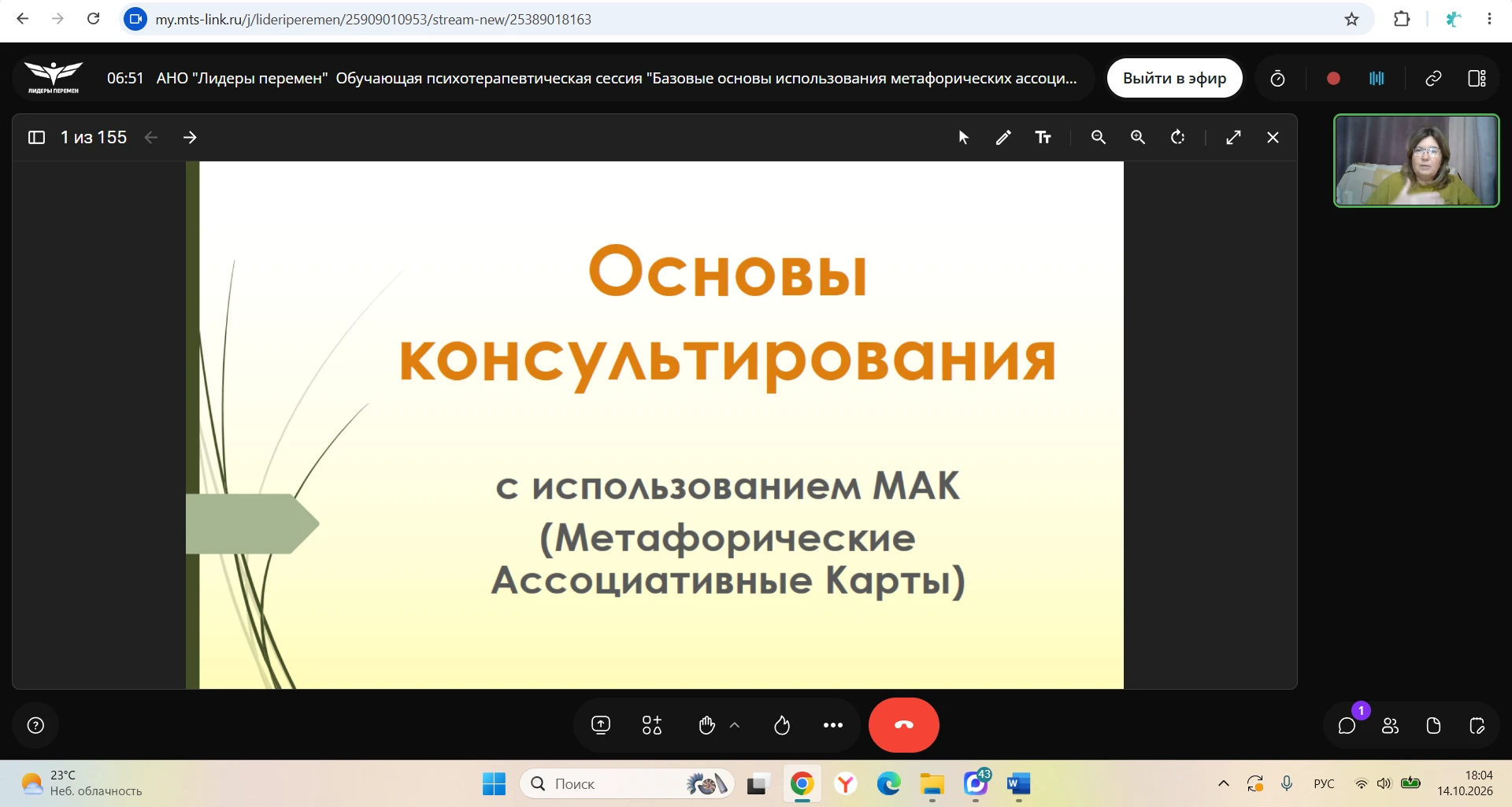Open the files document icon
This screenshot has height=807, width=1512.
[1434, 725]
